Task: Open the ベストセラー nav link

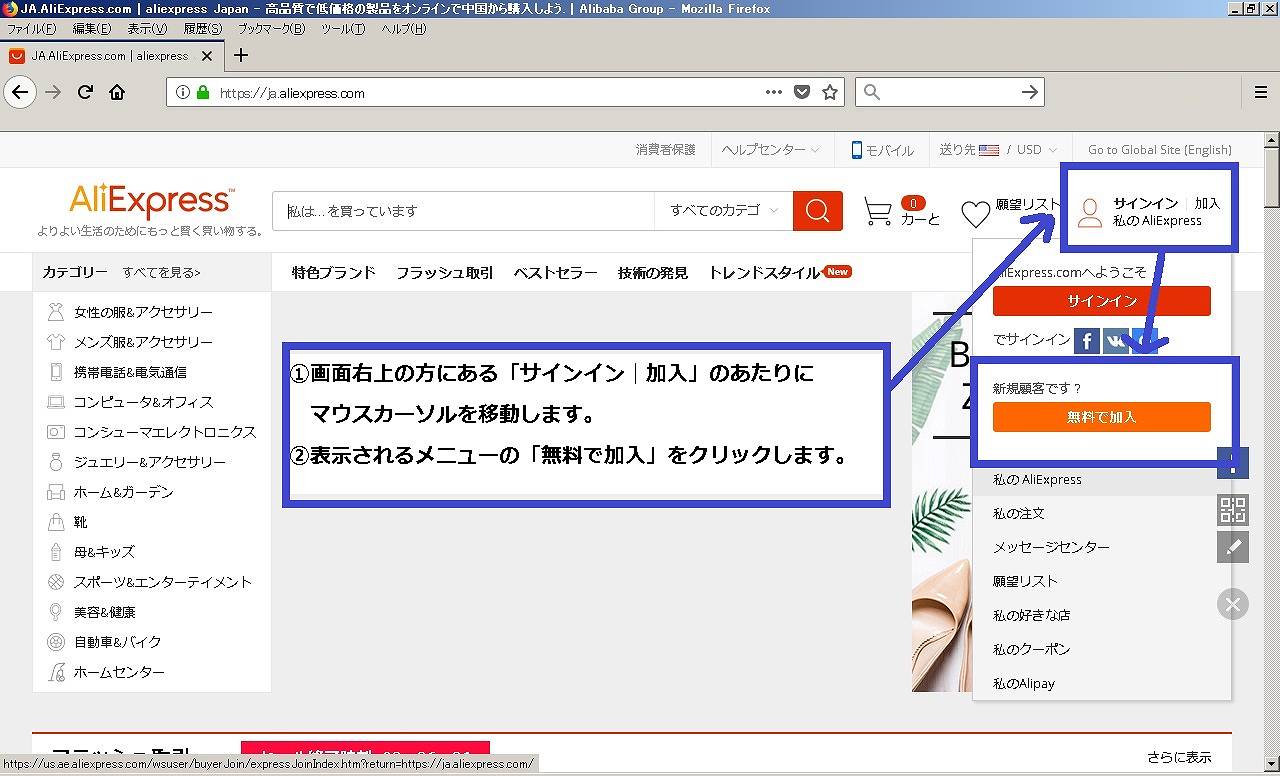Action: pyautogui.click(x=556, y=272)
